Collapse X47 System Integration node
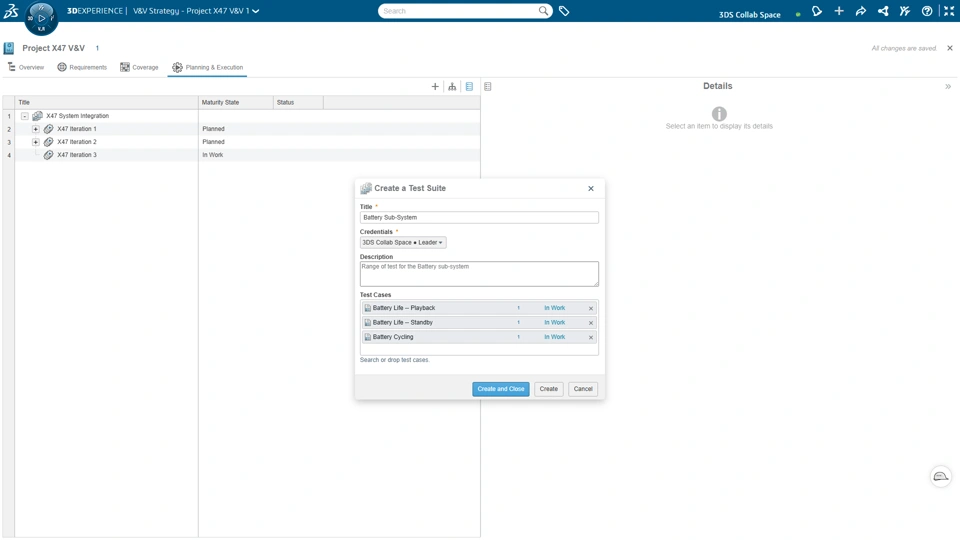 tap(24, 116)
